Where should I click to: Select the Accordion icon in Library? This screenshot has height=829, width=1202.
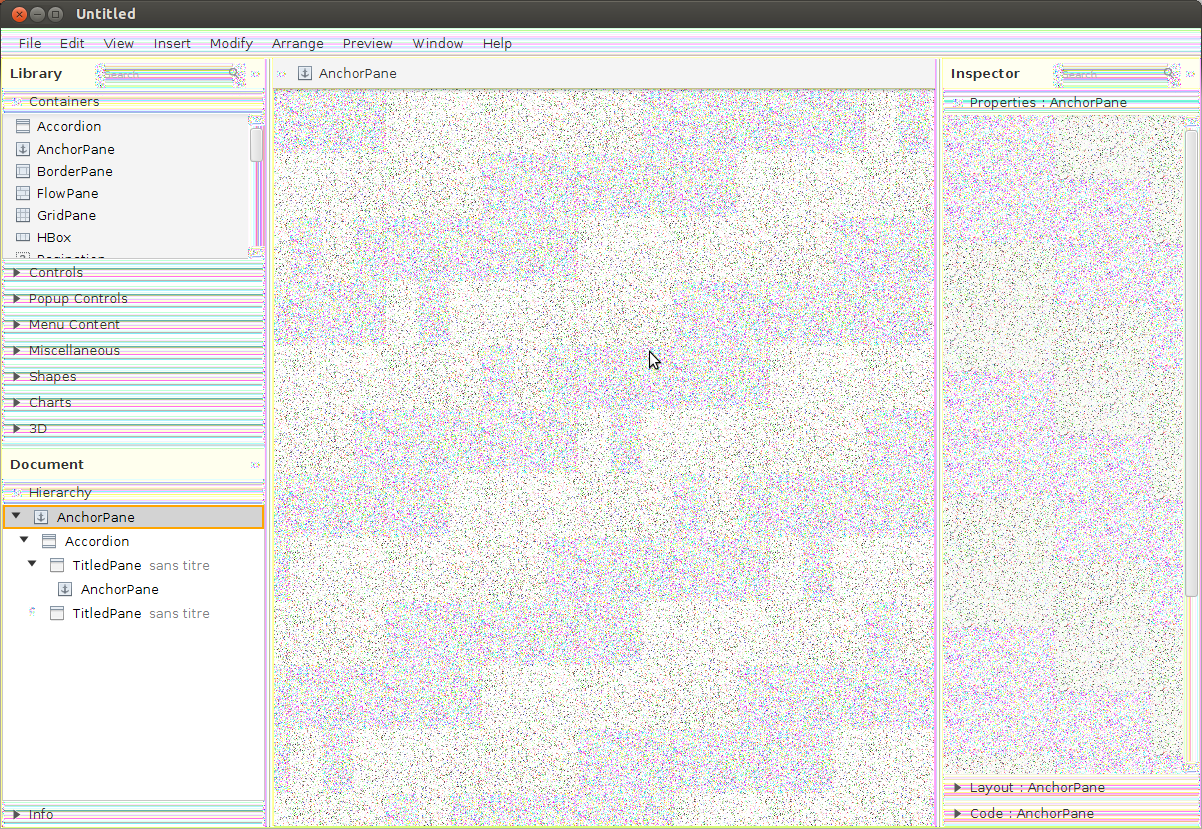[24, 126]
